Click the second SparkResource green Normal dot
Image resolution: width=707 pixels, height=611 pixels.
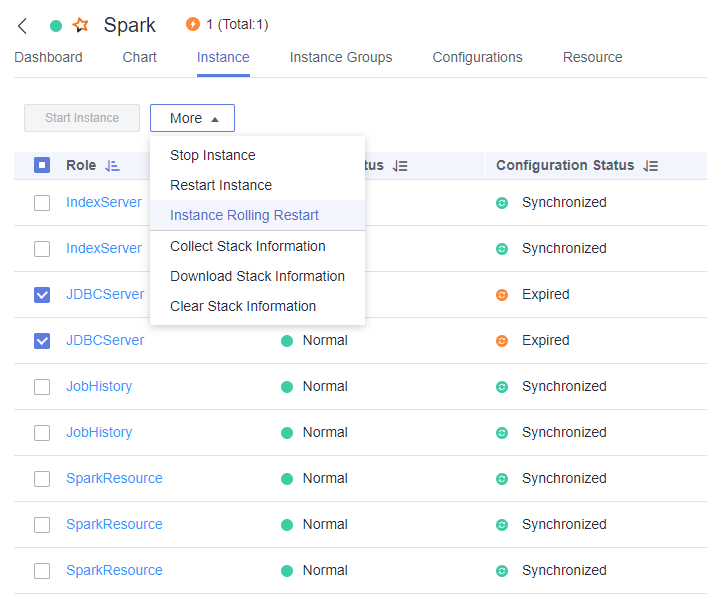point(287,525)
